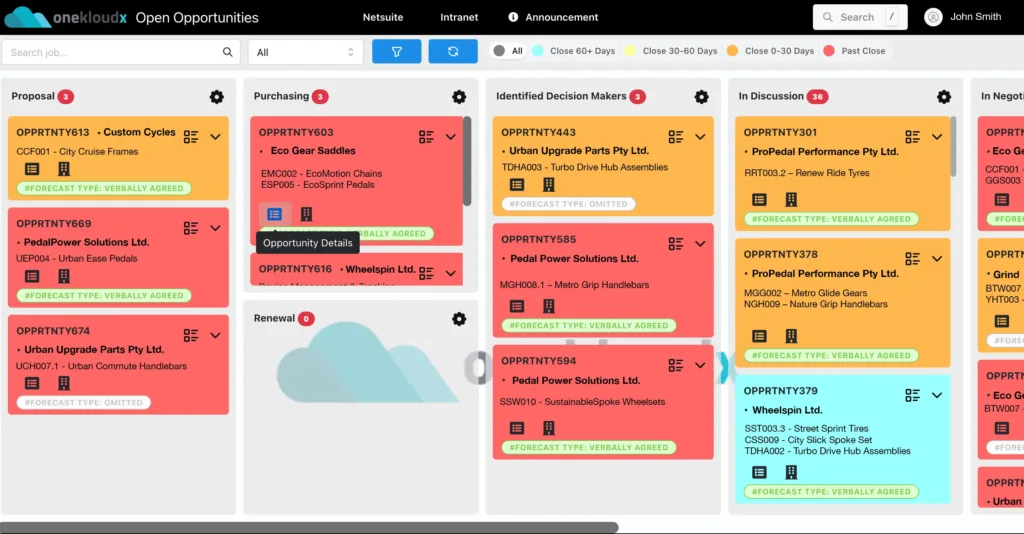This screenshot has height=534, width=1024.
Task: Open checklist icon on OPPRTNTY585 card
Action: [676, 243]
